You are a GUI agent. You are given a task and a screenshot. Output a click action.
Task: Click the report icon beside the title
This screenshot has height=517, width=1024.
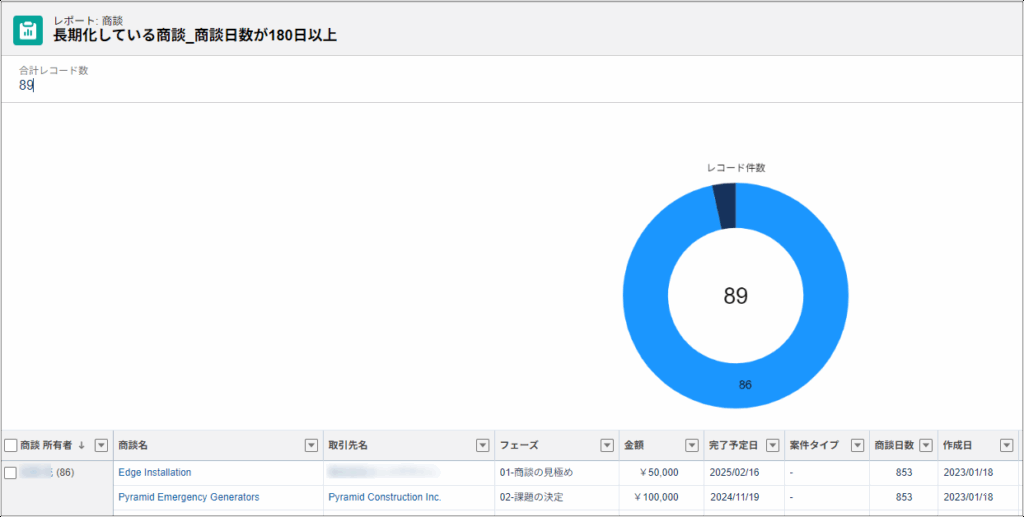click(28, 30)
